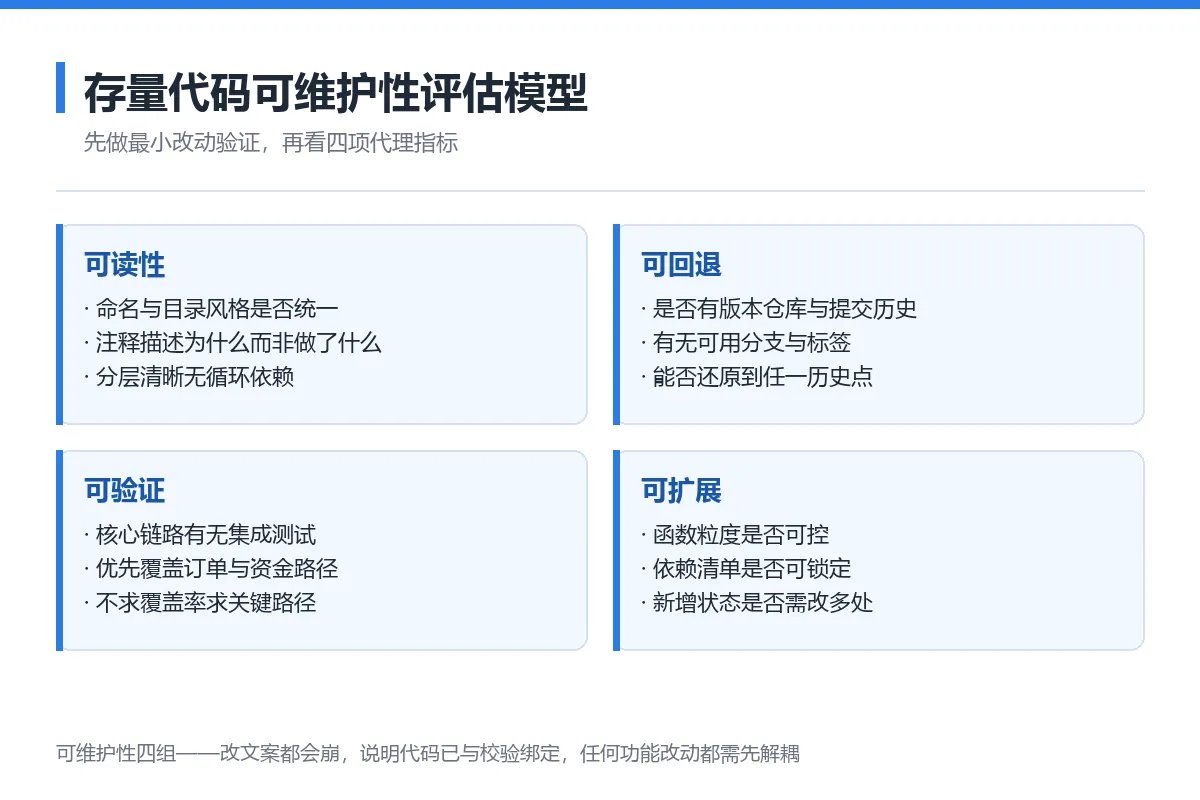Viewport: 1200px width, 800px height.
Task: Select the 可验证 card heading
Action: 124,491
